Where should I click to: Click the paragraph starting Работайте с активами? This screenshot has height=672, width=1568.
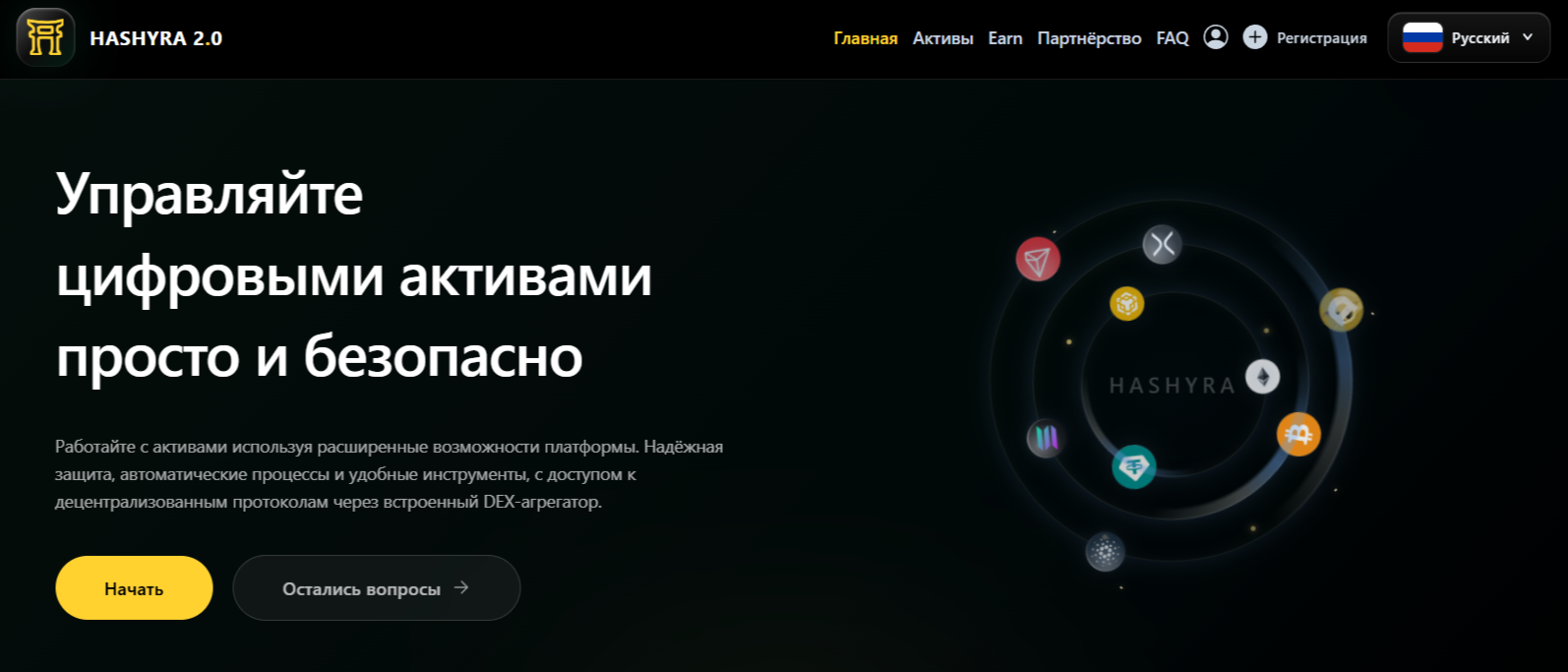(x=389, y=474)
